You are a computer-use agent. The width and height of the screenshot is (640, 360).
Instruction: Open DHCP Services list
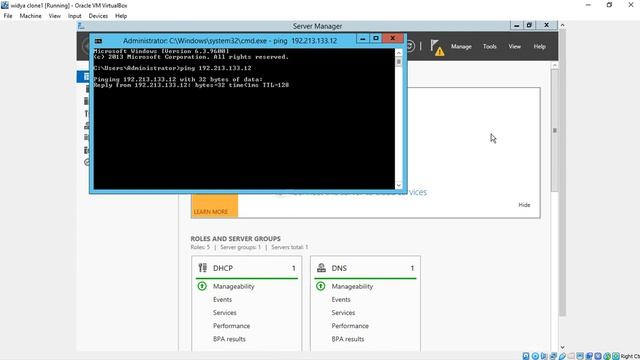coord(224,313)
